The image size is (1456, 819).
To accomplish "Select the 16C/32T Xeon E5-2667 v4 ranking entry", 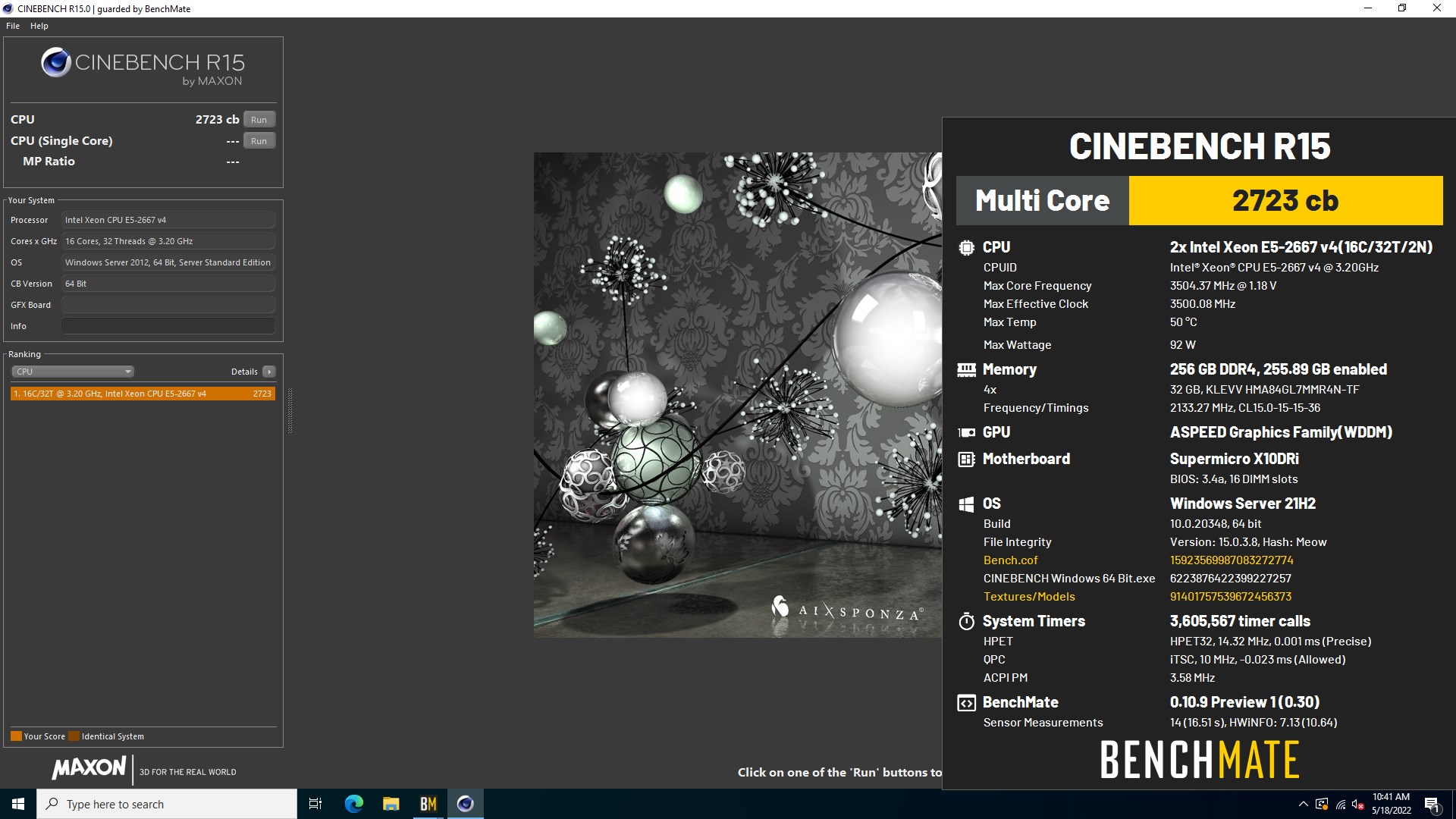I will click(143, 394).
